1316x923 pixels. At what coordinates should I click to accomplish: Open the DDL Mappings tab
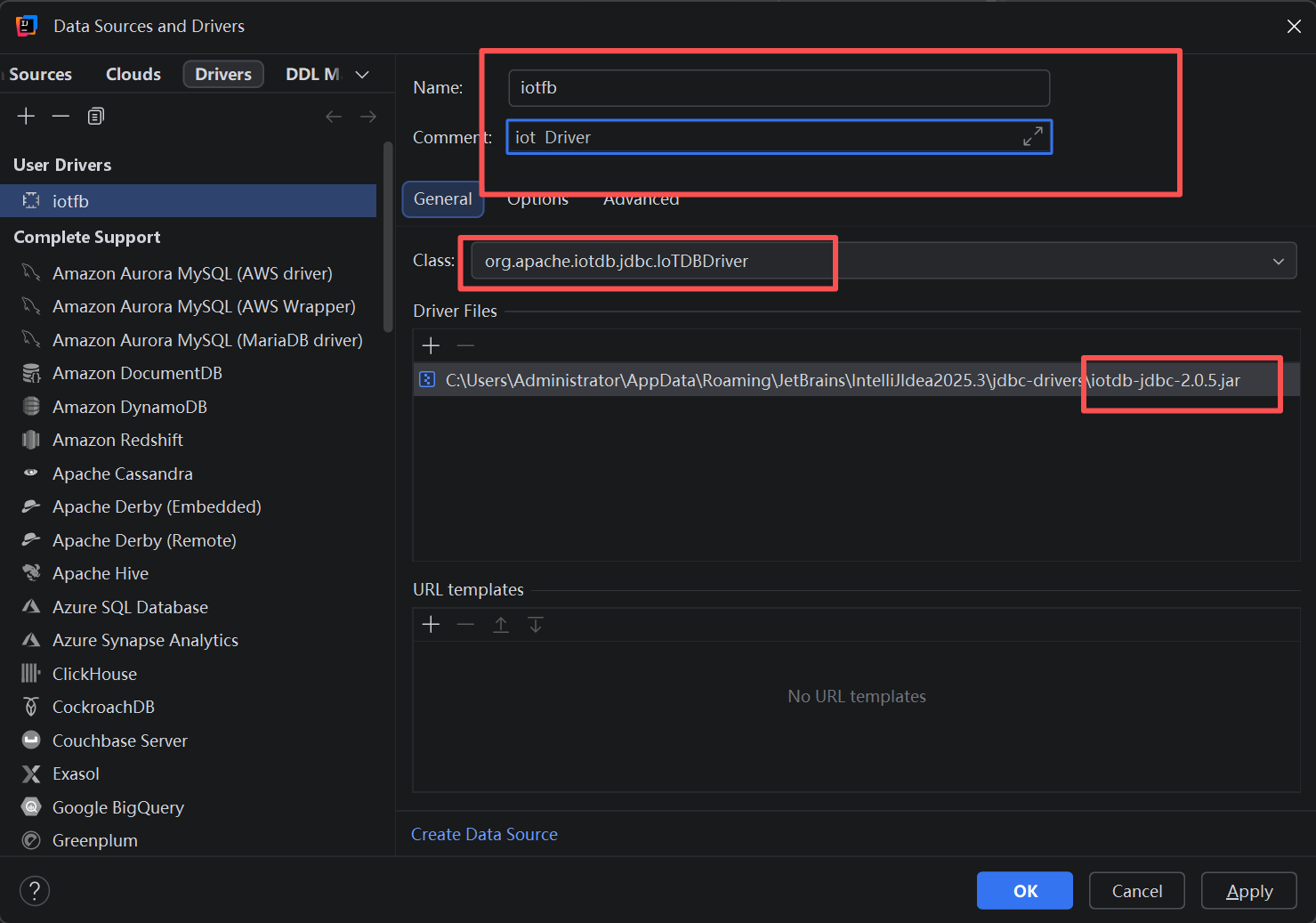(x=312, y=75)
